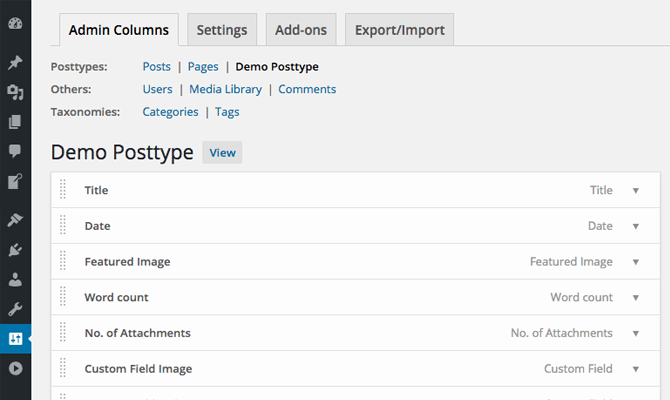Grab the drag handle of the Title row
The width and height of the screenshot is (670, 400).
[x=63, y=189]
